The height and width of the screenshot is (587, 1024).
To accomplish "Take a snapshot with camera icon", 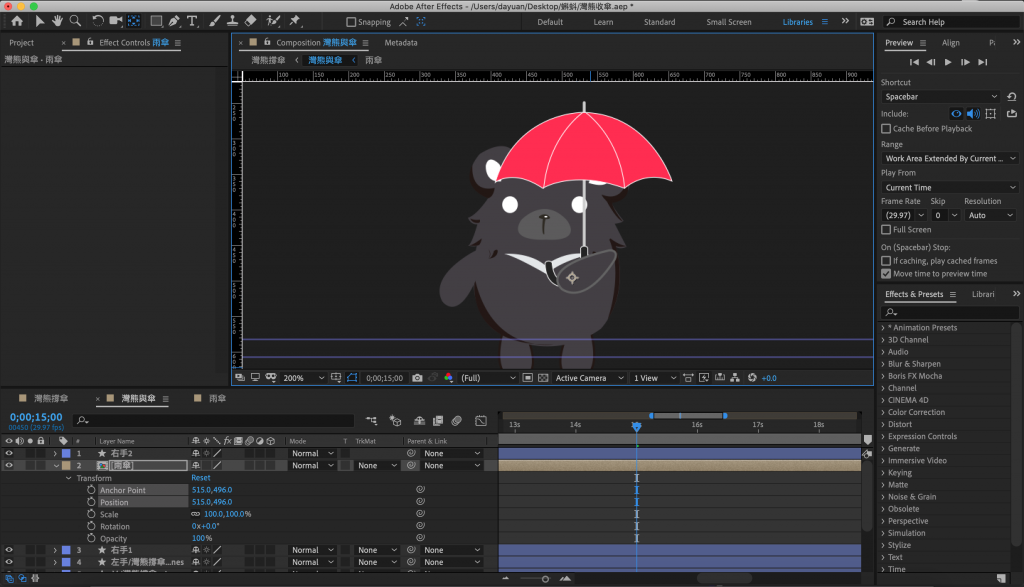I will click(x=417, y=378).
